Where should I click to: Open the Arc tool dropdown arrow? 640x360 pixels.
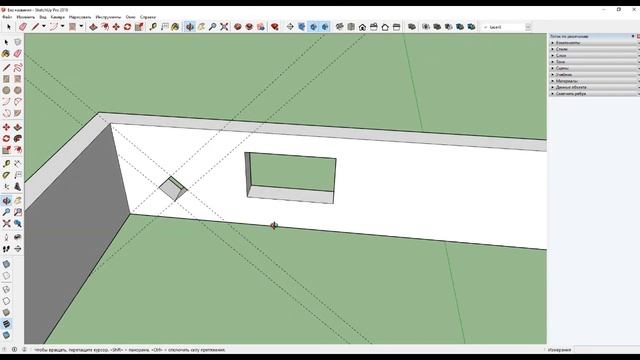(x=62, y=27)
